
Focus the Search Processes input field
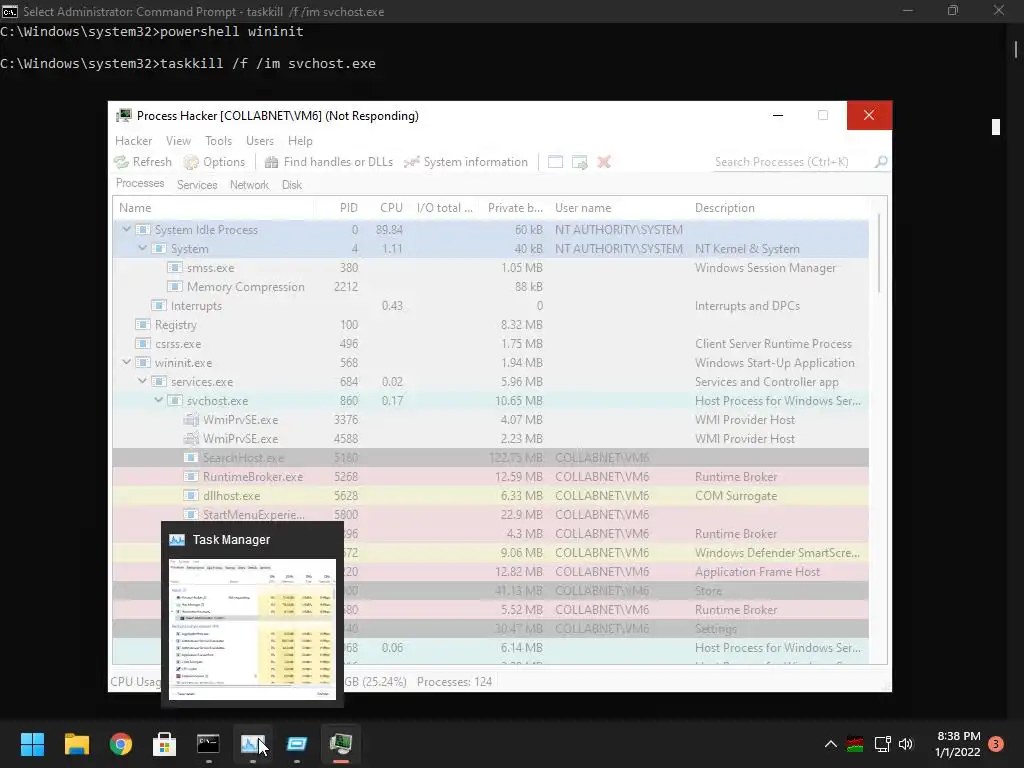(793, 162)
